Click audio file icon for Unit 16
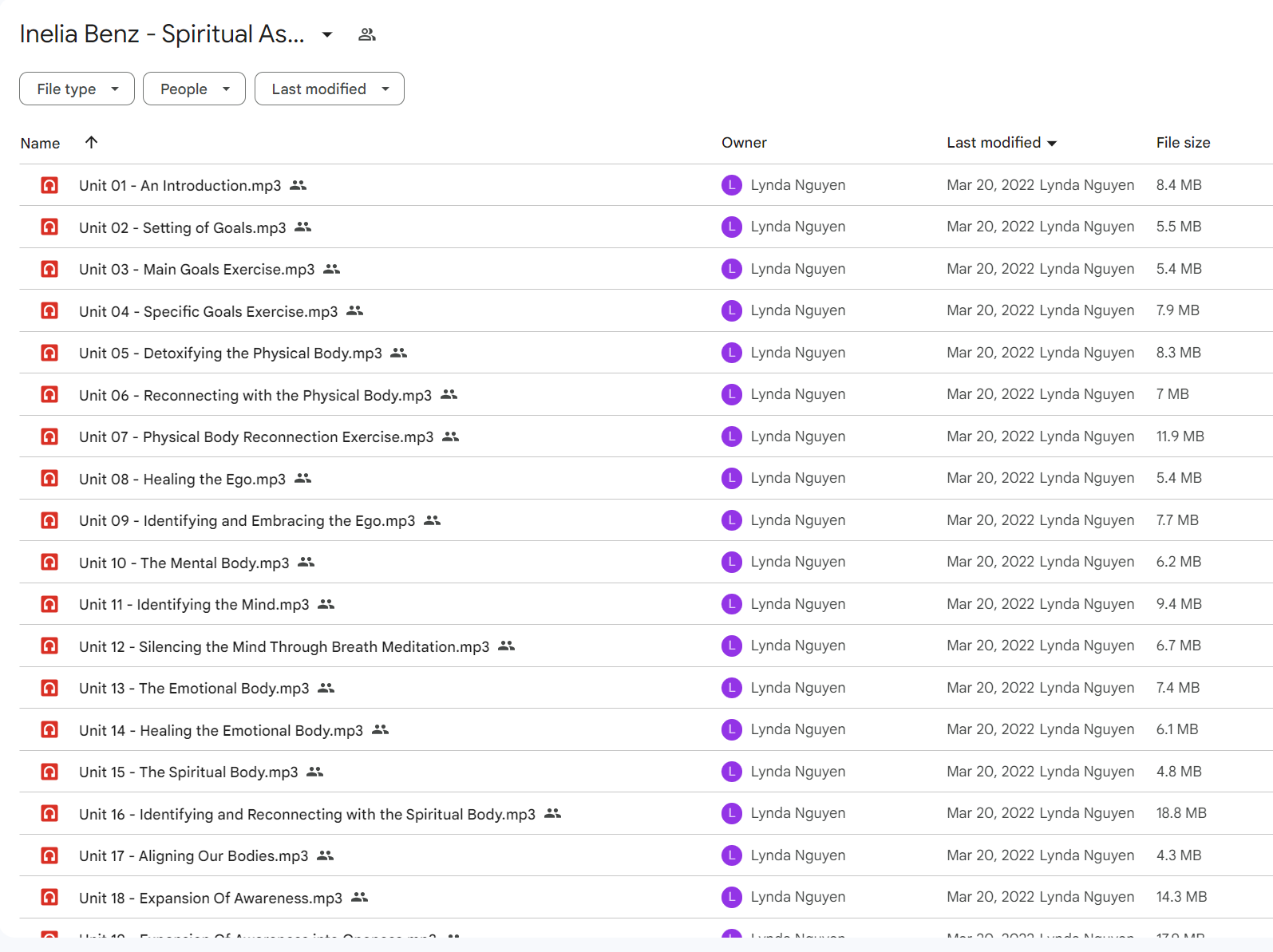The height and width of the screenshot is (952, 1273). coord(49,813)
